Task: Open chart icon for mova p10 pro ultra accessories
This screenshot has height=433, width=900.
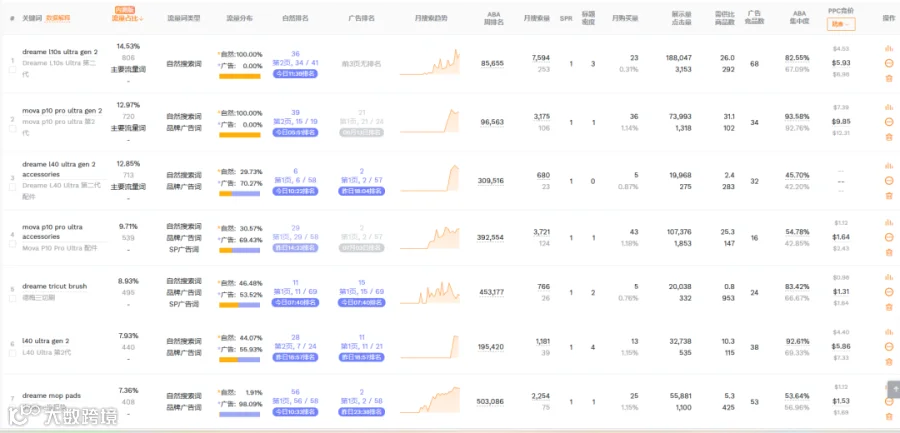Action: tap(889, 222)
